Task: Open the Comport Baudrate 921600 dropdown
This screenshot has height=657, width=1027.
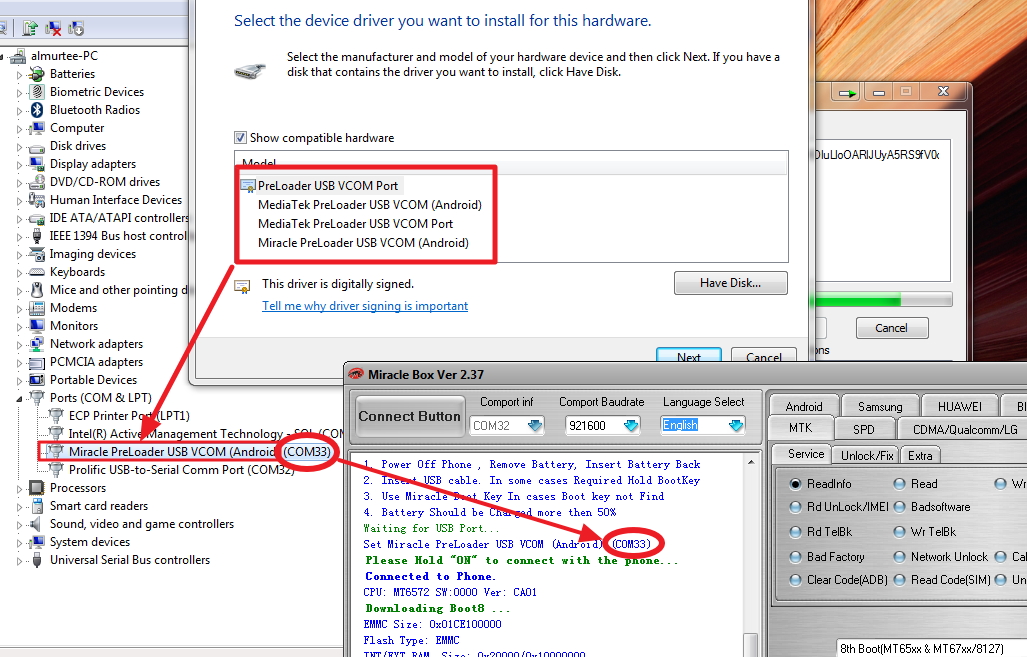Action: click(x=631, y=426)
